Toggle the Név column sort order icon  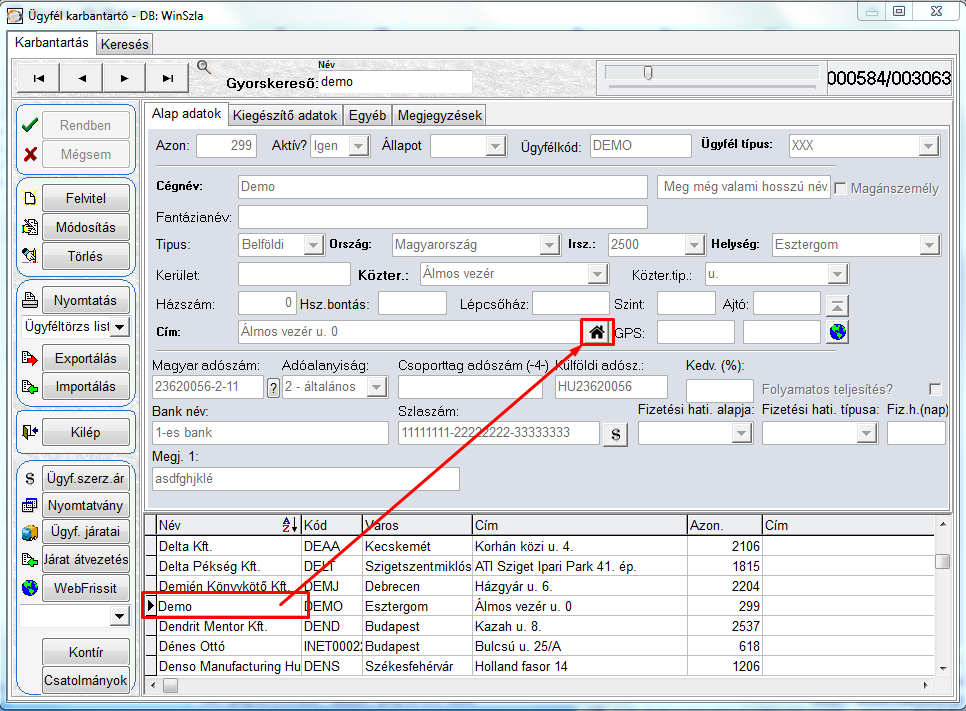point(290,525)
